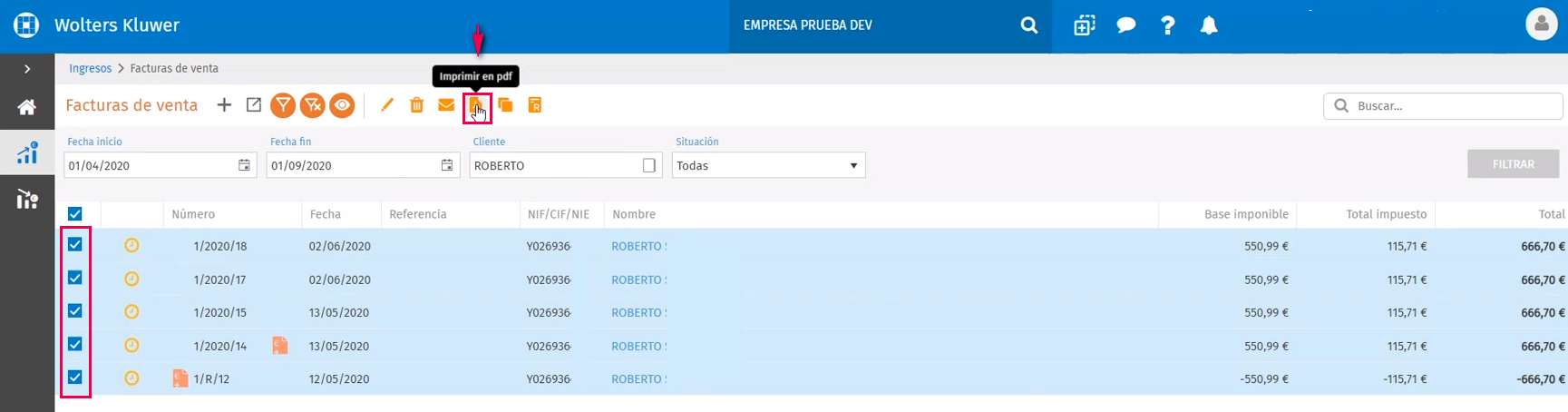The width and height of the screenshot is (1568, 412).
Task: Expand the sidebar with the chevron
Action: click(27, 69)
